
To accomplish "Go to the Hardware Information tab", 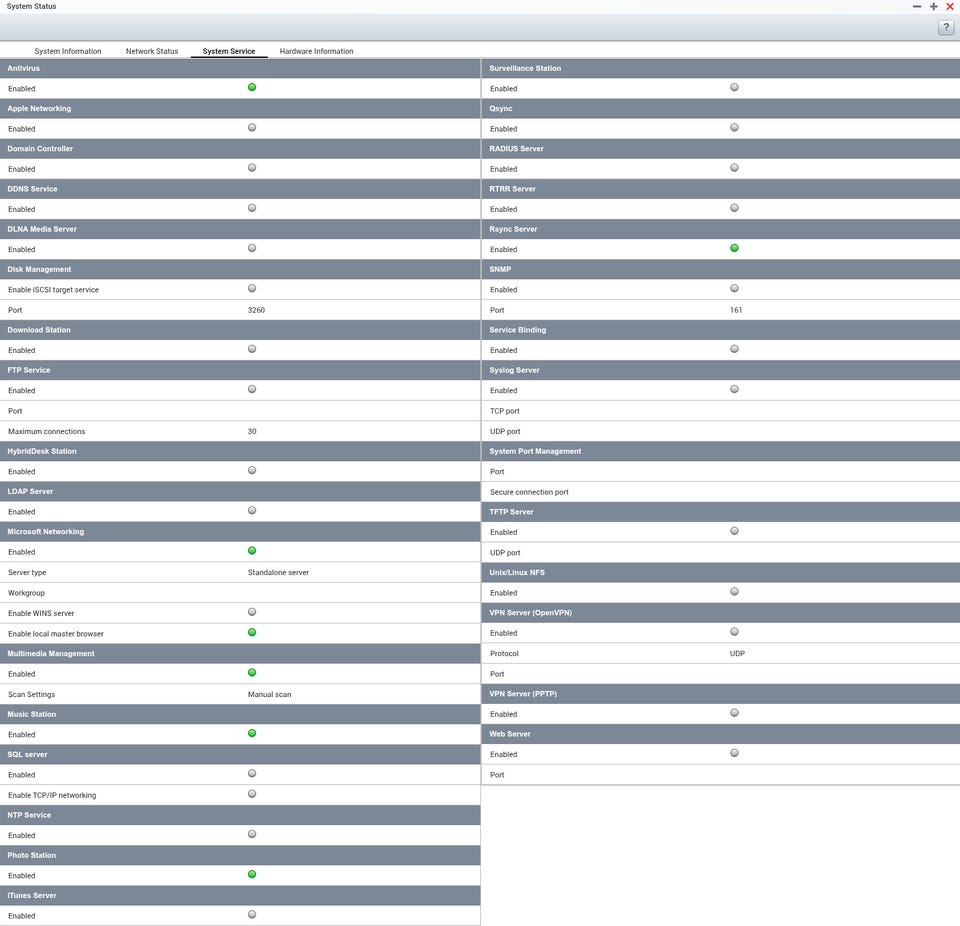I will click(317, 51).
